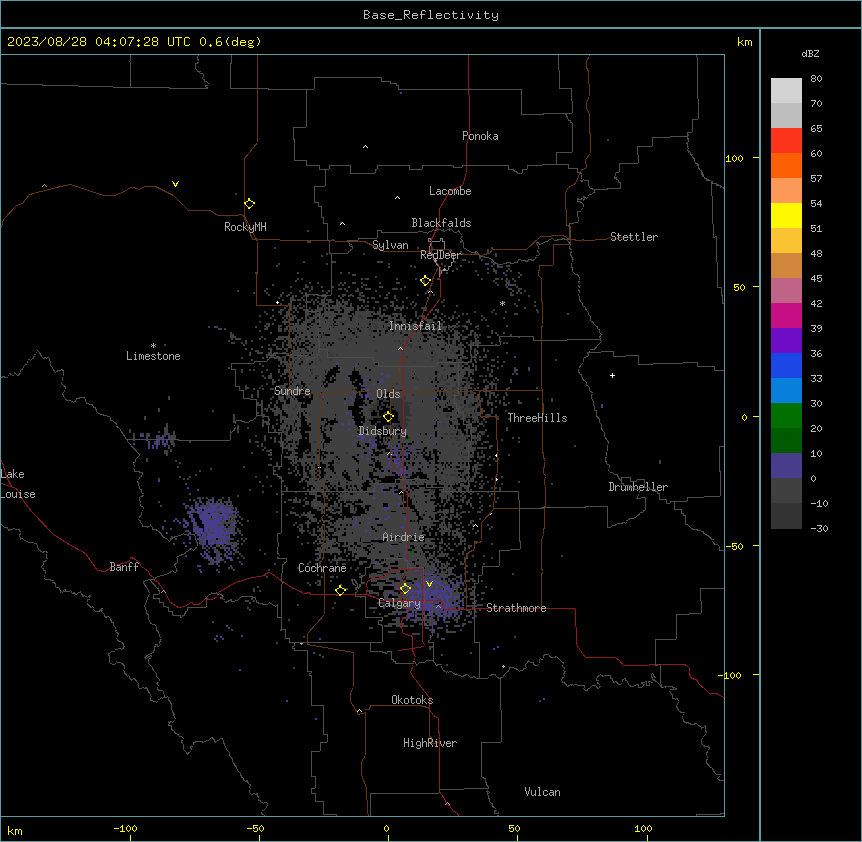Click the Calgary label
862x842 pixels.
coord(400,603)
